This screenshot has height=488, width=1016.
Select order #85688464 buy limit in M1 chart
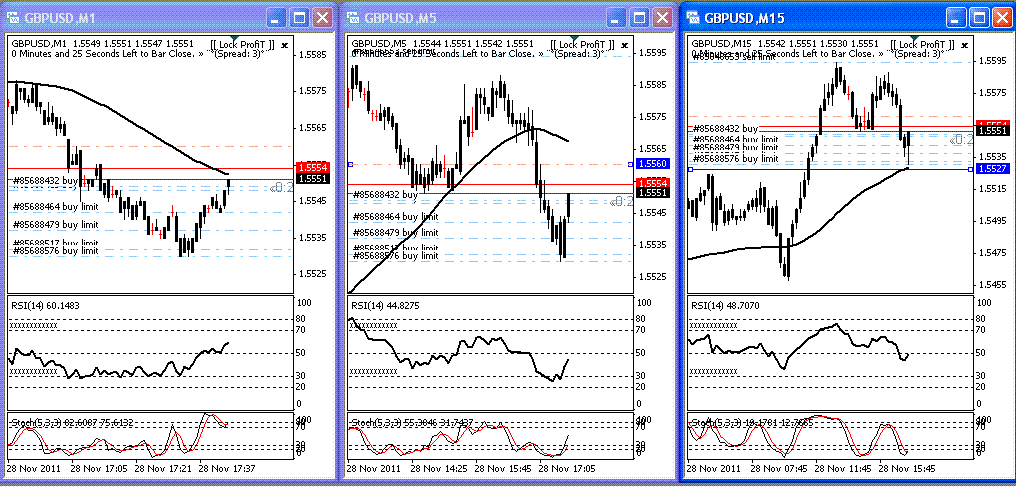click(x=55, y=206)
